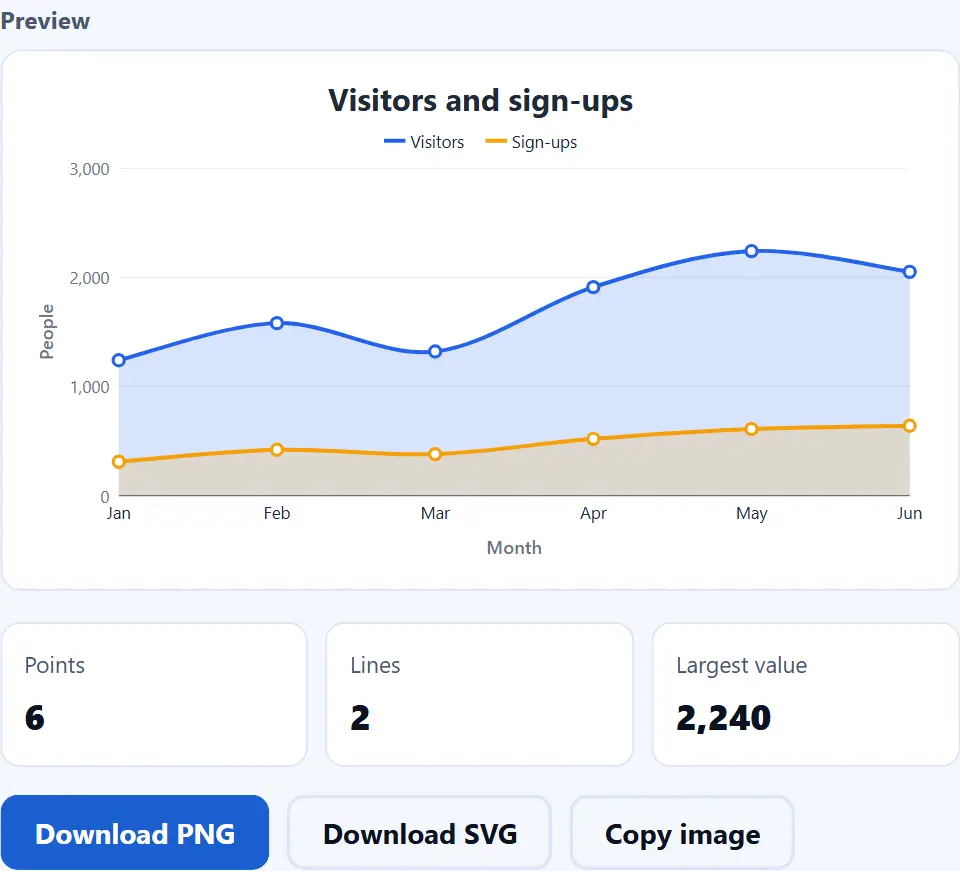
Task: Toggle the Sign-ups legend entry
Action: click(531, 142)
